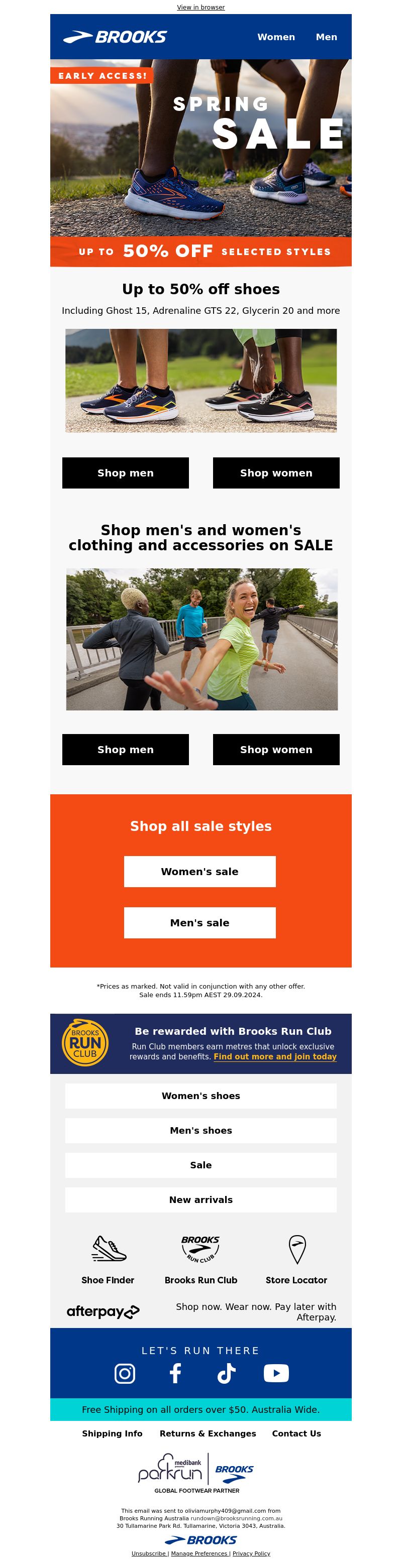Click the Brooks Run Club emblem icon
Viewport: 402px width, 1568px height.
[x=200, y=1249]
